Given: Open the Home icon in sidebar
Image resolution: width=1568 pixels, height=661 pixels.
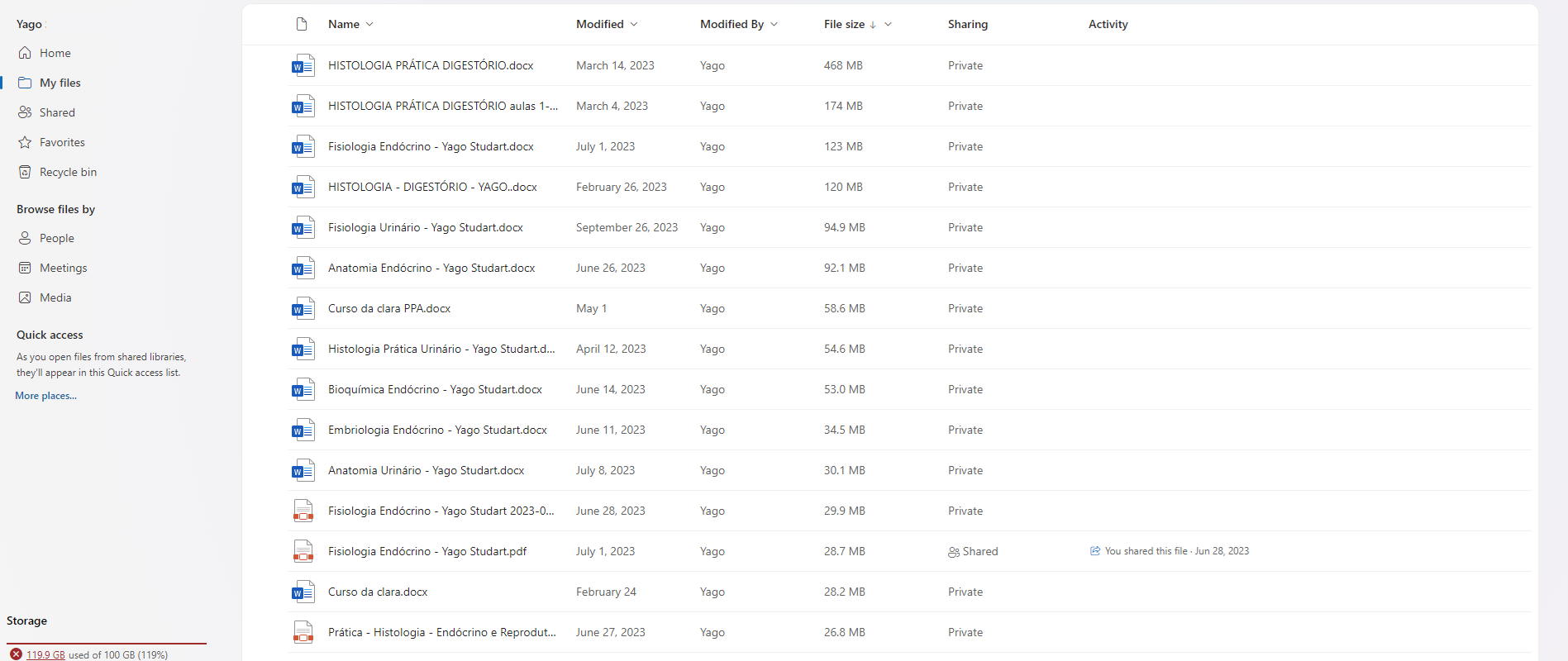Looking at the screenshot, I should (25, 53).
